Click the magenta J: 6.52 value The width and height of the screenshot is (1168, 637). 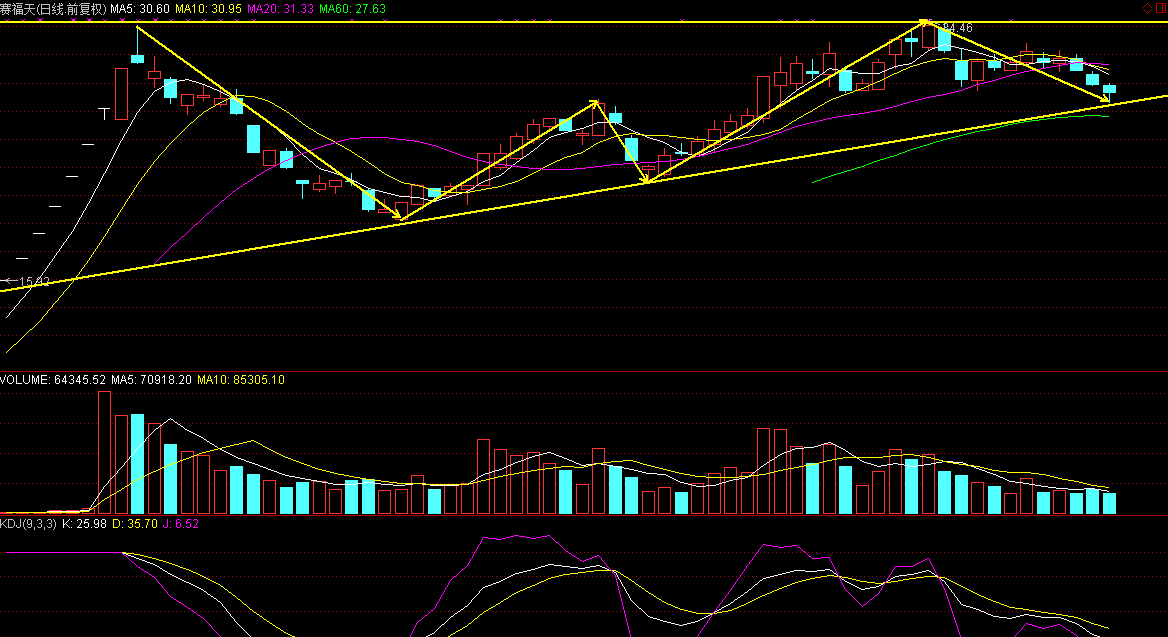(181, 524)
